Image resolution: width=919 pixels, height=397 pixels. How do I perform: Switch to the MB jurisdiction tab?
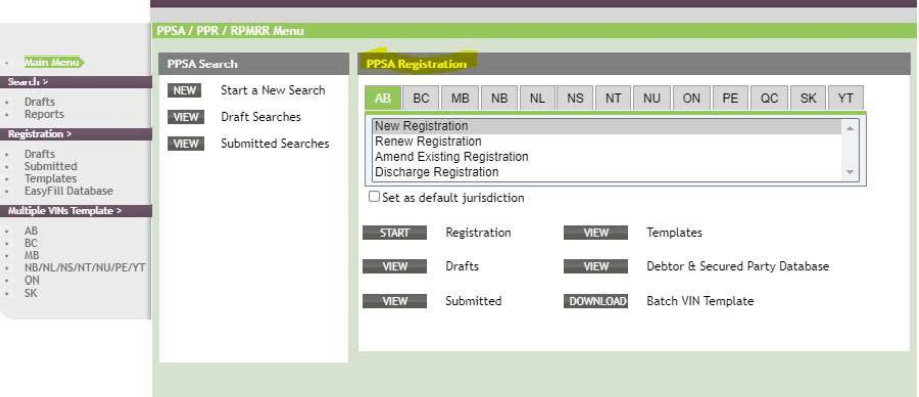tap(460, 98)
